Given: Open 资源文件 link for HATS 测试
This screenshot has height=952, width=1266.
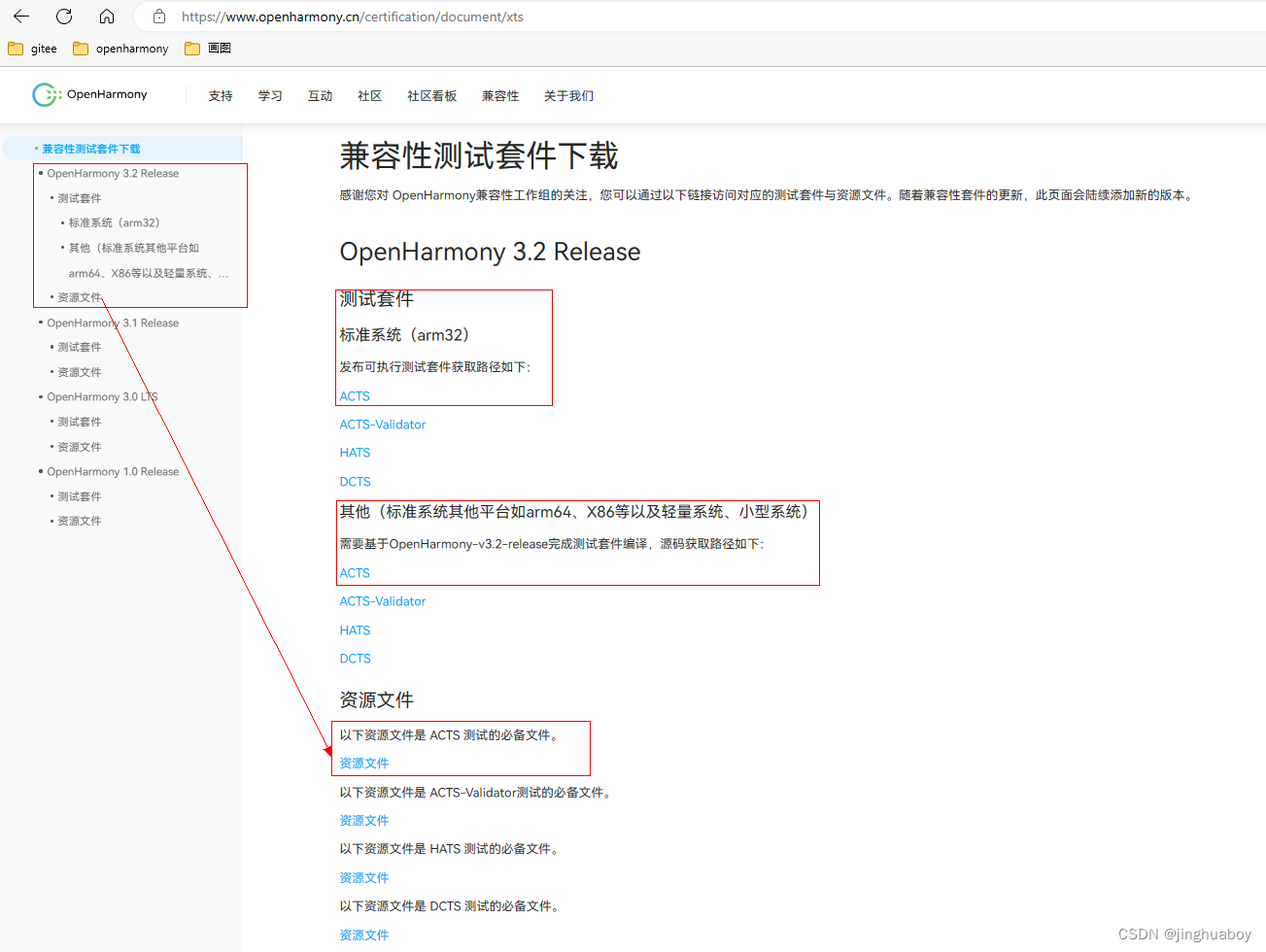Looking at the screenshot, I should point(364,878).
